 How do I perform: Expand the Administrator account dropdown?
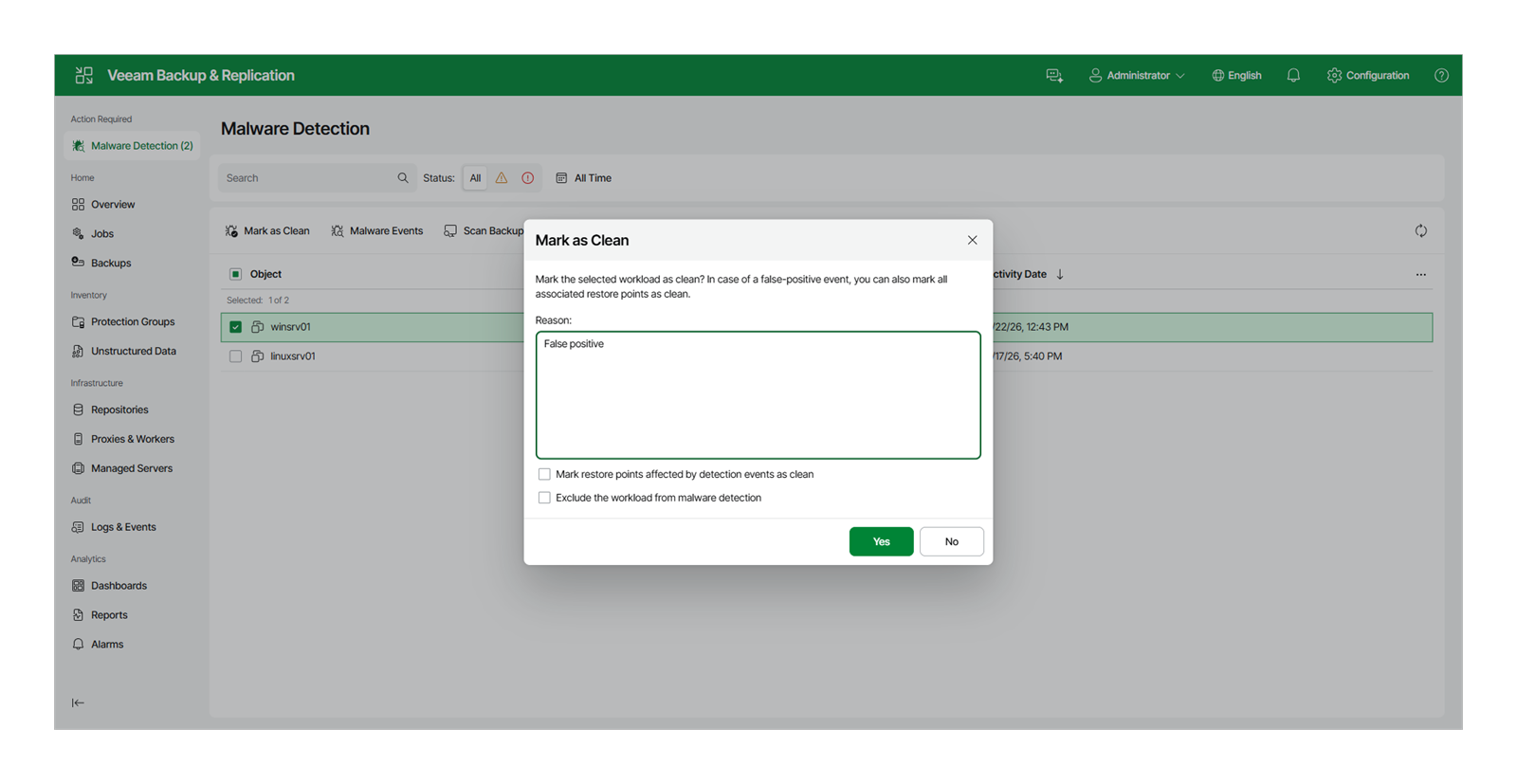point(1137,76)
